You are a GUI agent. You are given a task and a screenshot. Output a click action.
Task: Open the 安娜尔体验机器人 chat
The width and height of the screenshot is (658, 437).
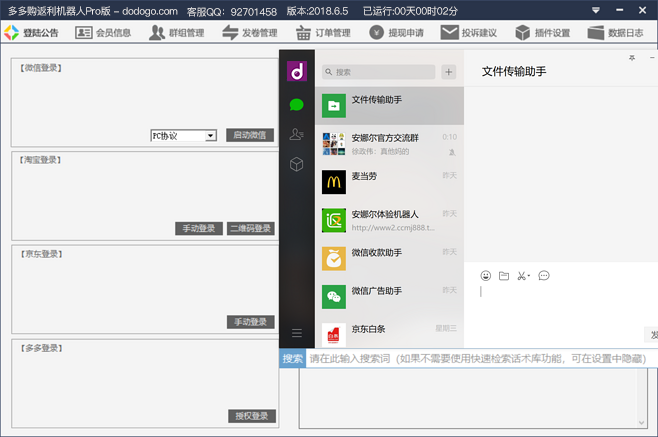(389, 220)
